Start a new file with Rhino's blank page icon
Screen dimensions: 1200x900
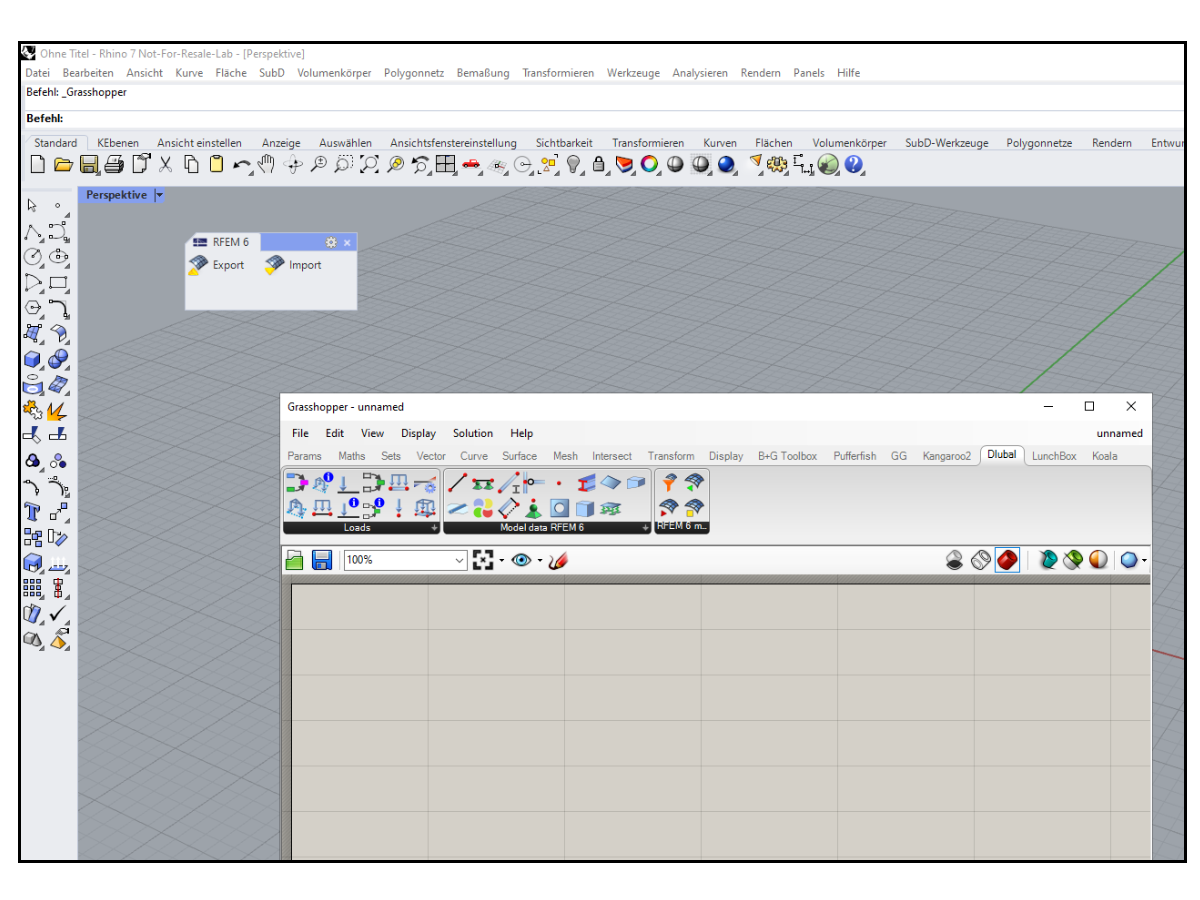(x=37, y=165)
